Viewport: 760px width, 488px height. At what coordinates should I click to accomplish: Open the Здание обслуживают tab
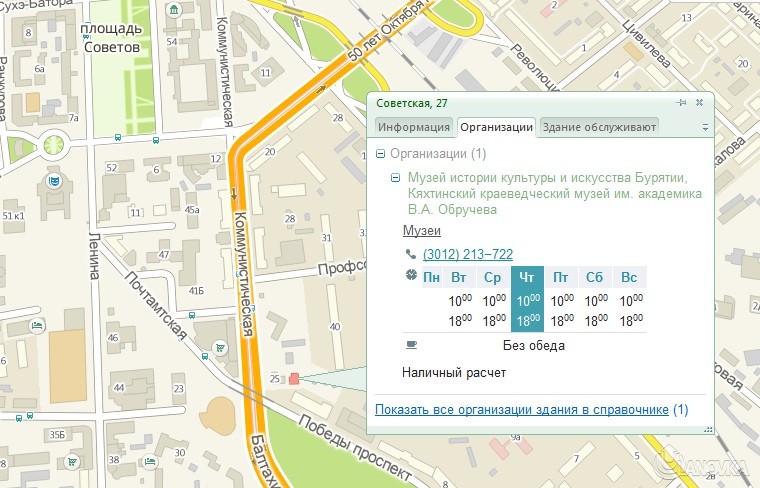[598, 127]
